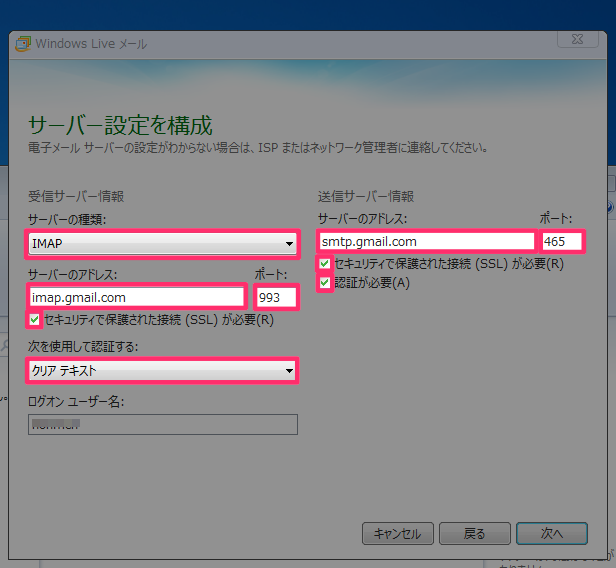Viewport: 616px width, 568px height.
Task: Click the incoming port 993 field
Action: click(276, 297)
